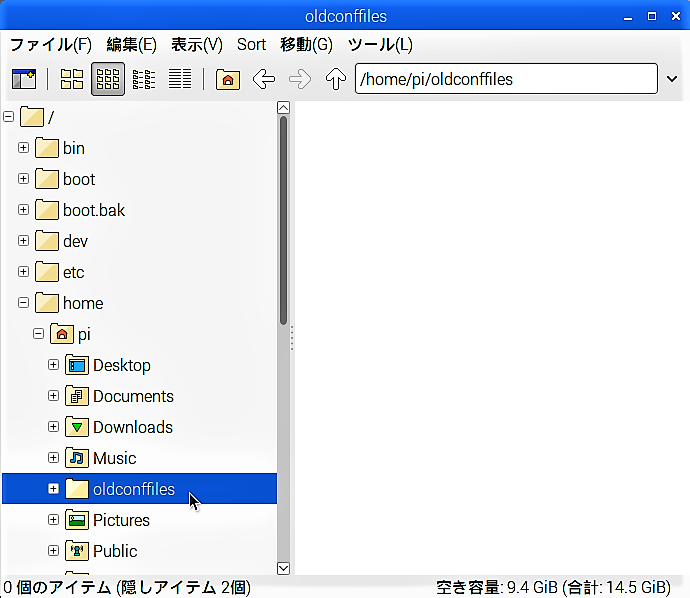This screenshot has height=598, width=690.
Task: Expand the dev folder node
Action: 23,241
